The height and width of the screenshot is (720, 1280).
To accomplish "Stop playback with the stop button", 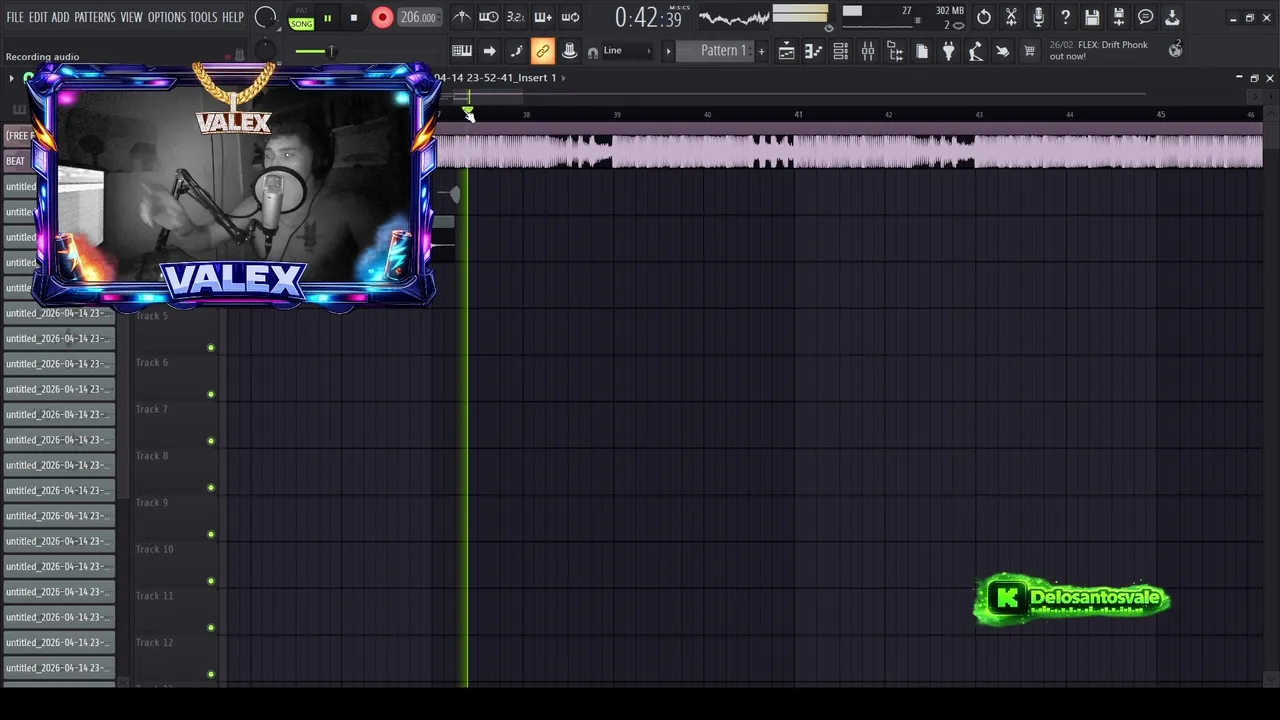I will click(x=353, y=18).
